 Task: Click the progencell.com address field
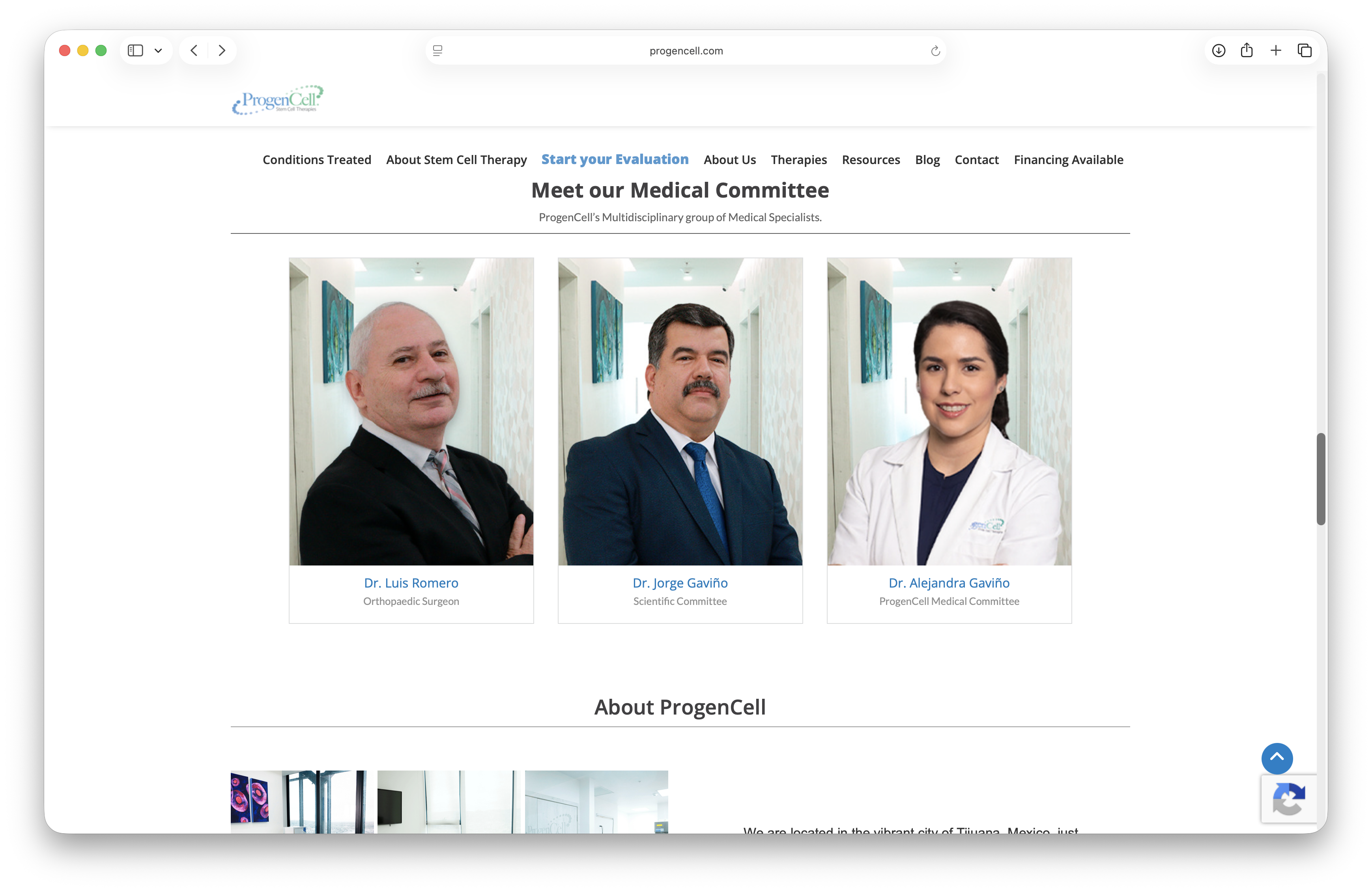pos(686,51)
